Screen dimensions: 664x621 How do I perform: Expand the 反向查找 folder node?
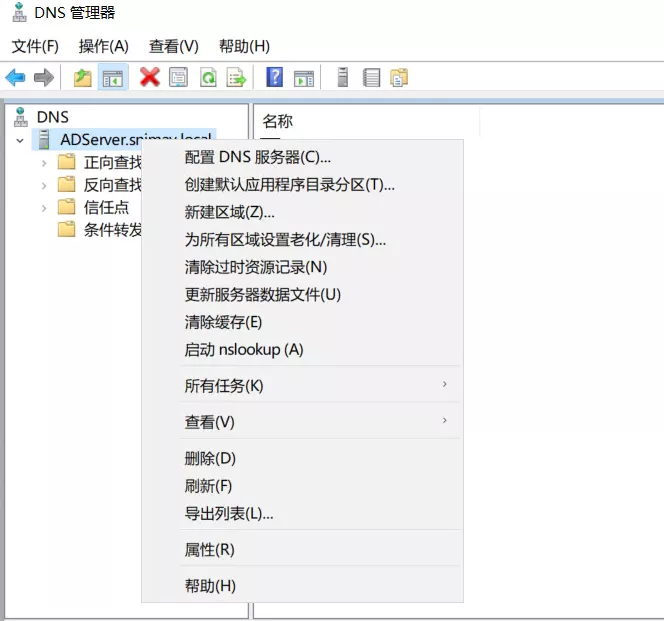point(44,185)
